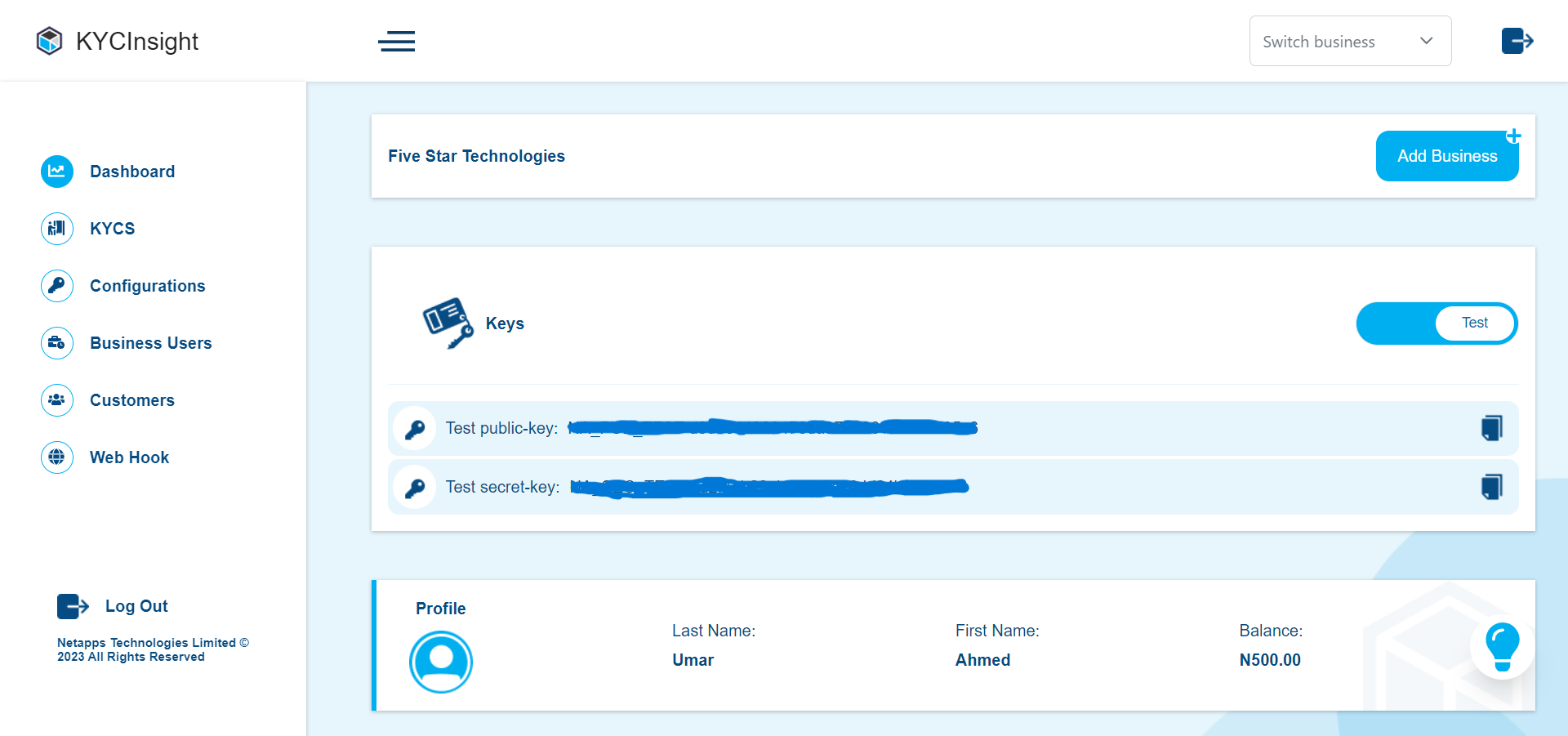Open the lightbulb tips button

pyautogui.click(x=1502, y=647)
